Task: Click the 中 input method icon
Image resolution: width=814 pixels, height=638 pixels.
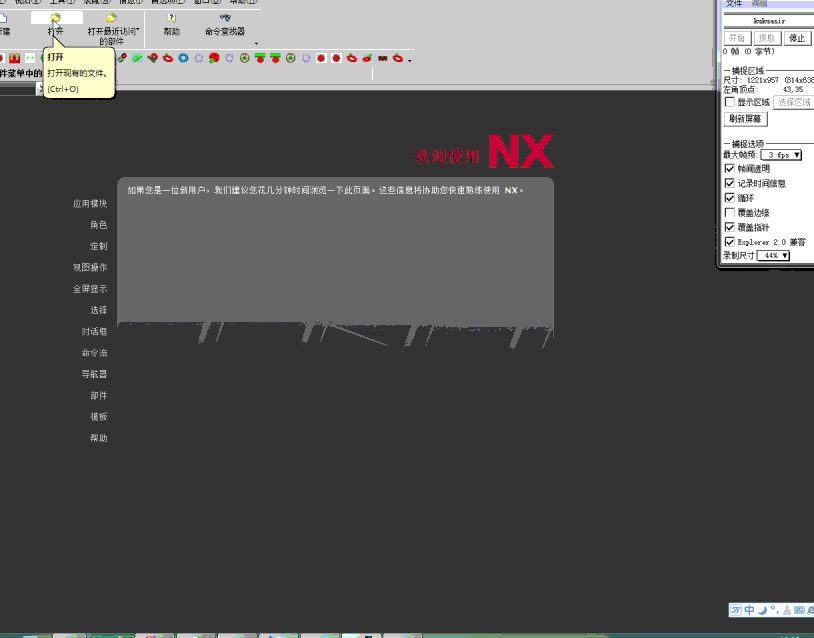Action: 749,610
